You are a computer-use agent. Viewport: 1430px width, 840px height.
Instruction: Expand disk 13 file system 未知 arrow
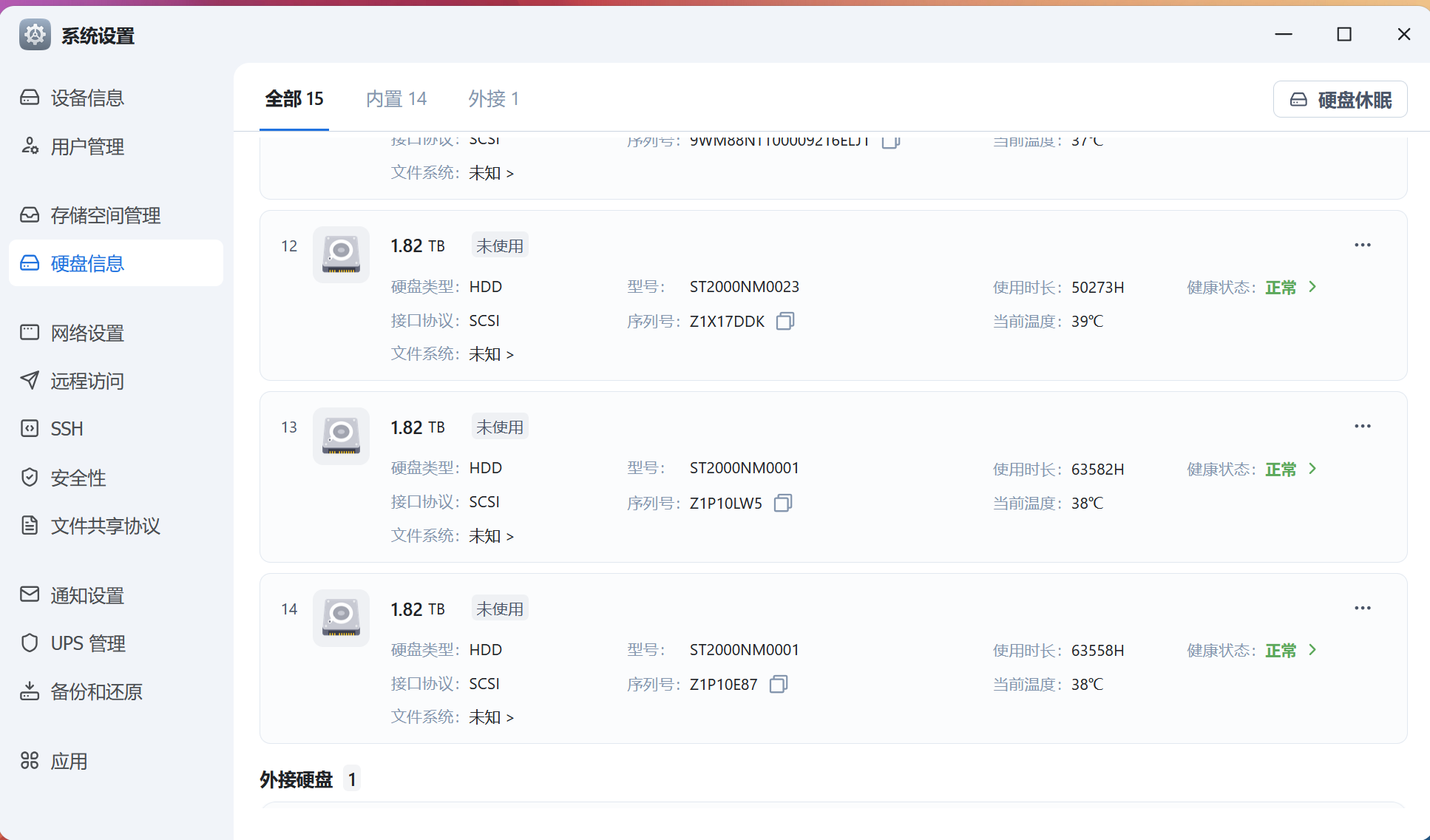click(509, 536)
